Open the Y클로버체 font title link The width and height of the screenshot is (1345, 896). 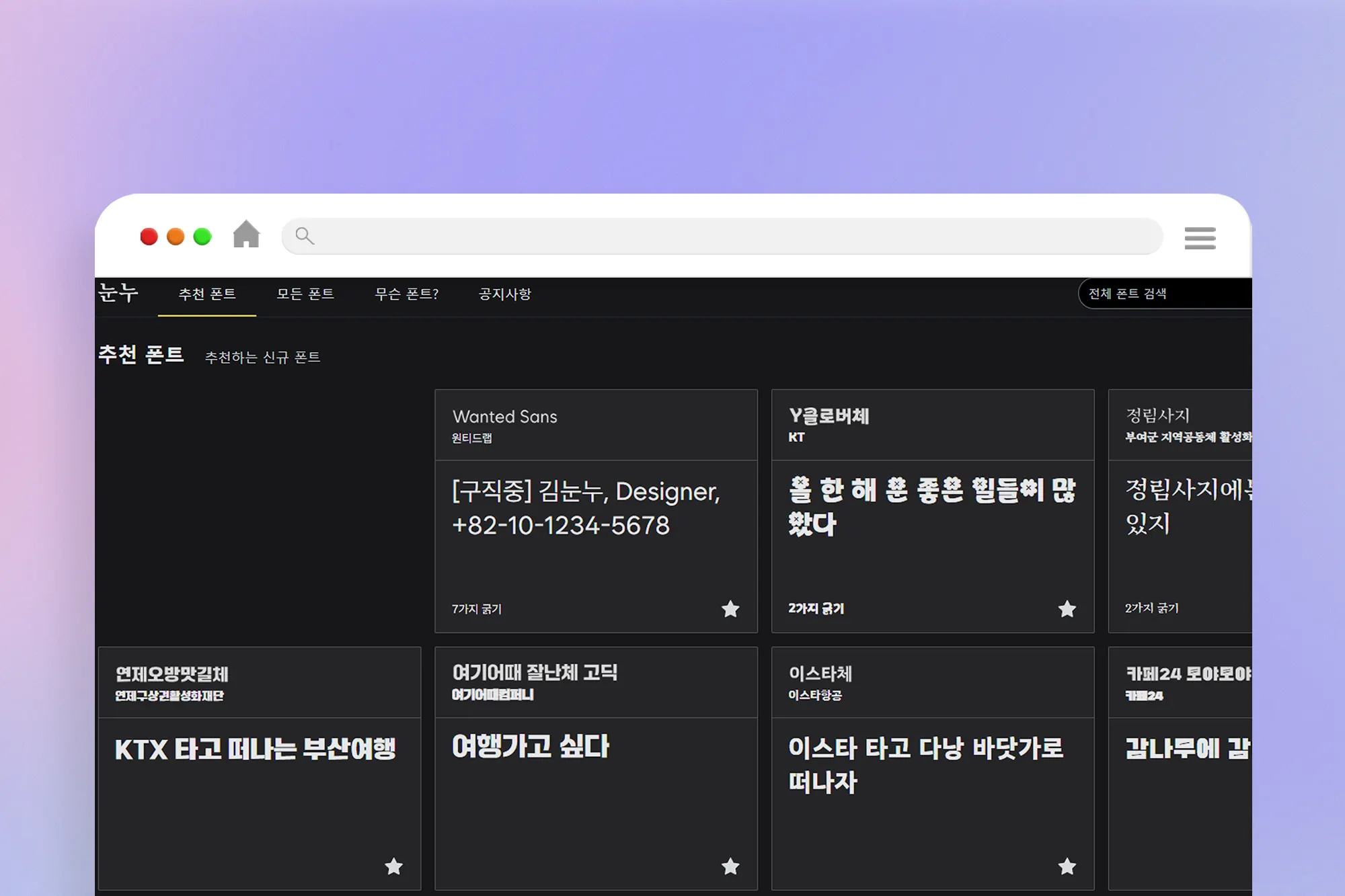829,416
